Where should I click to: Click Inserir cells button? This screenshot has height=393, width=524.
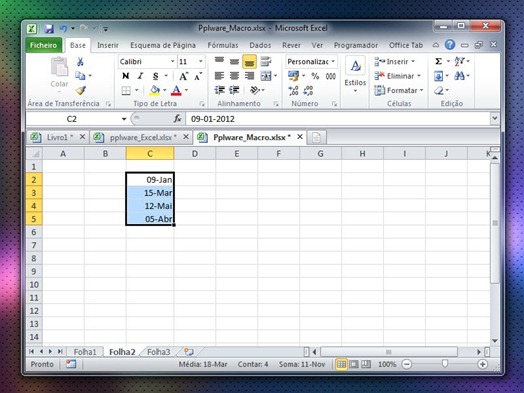coord(395,61)
